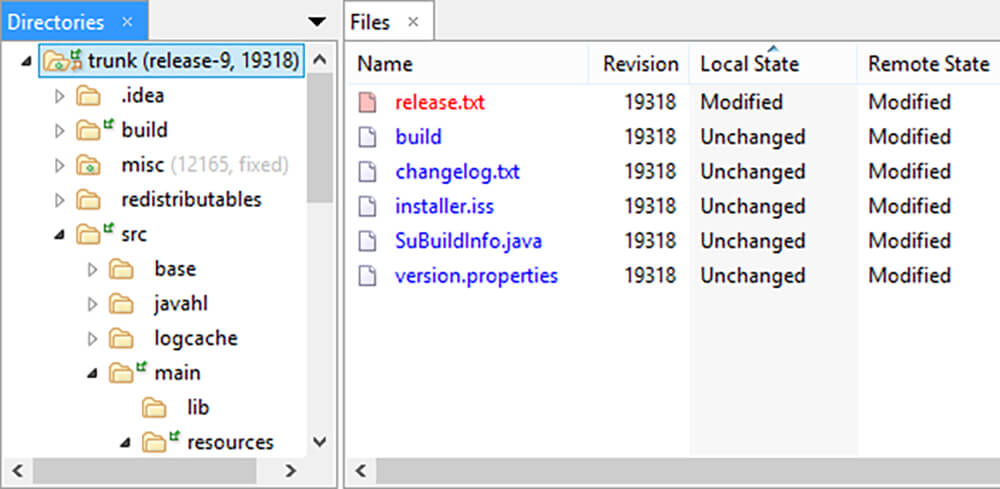Click the redistributables folder icon

coord(88,200)
